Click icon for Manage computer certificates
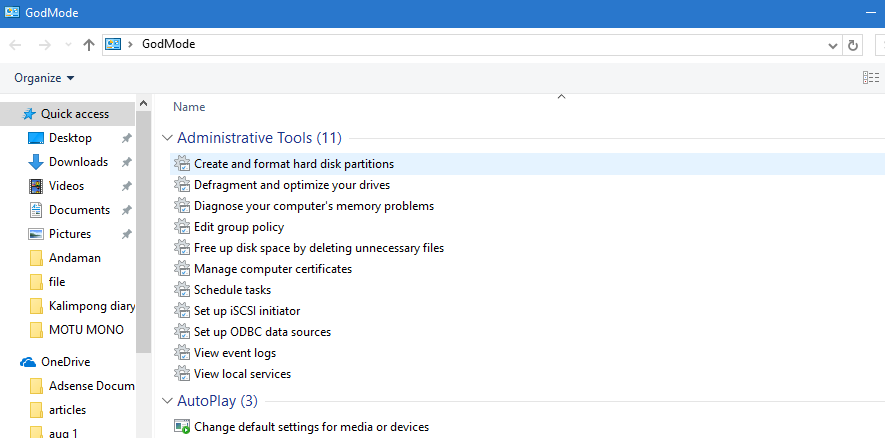The width and height of the screenshot is (885, 438). pos(182,269)
